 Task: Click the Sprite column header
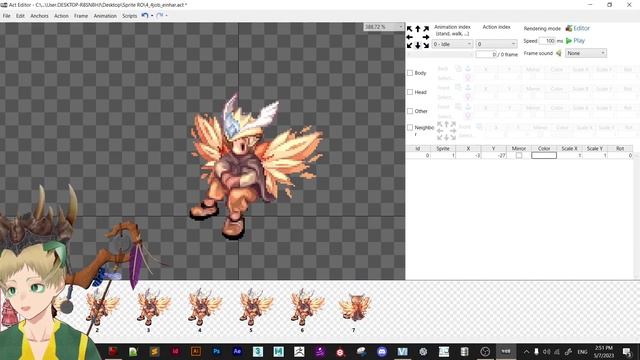point(443,149)
